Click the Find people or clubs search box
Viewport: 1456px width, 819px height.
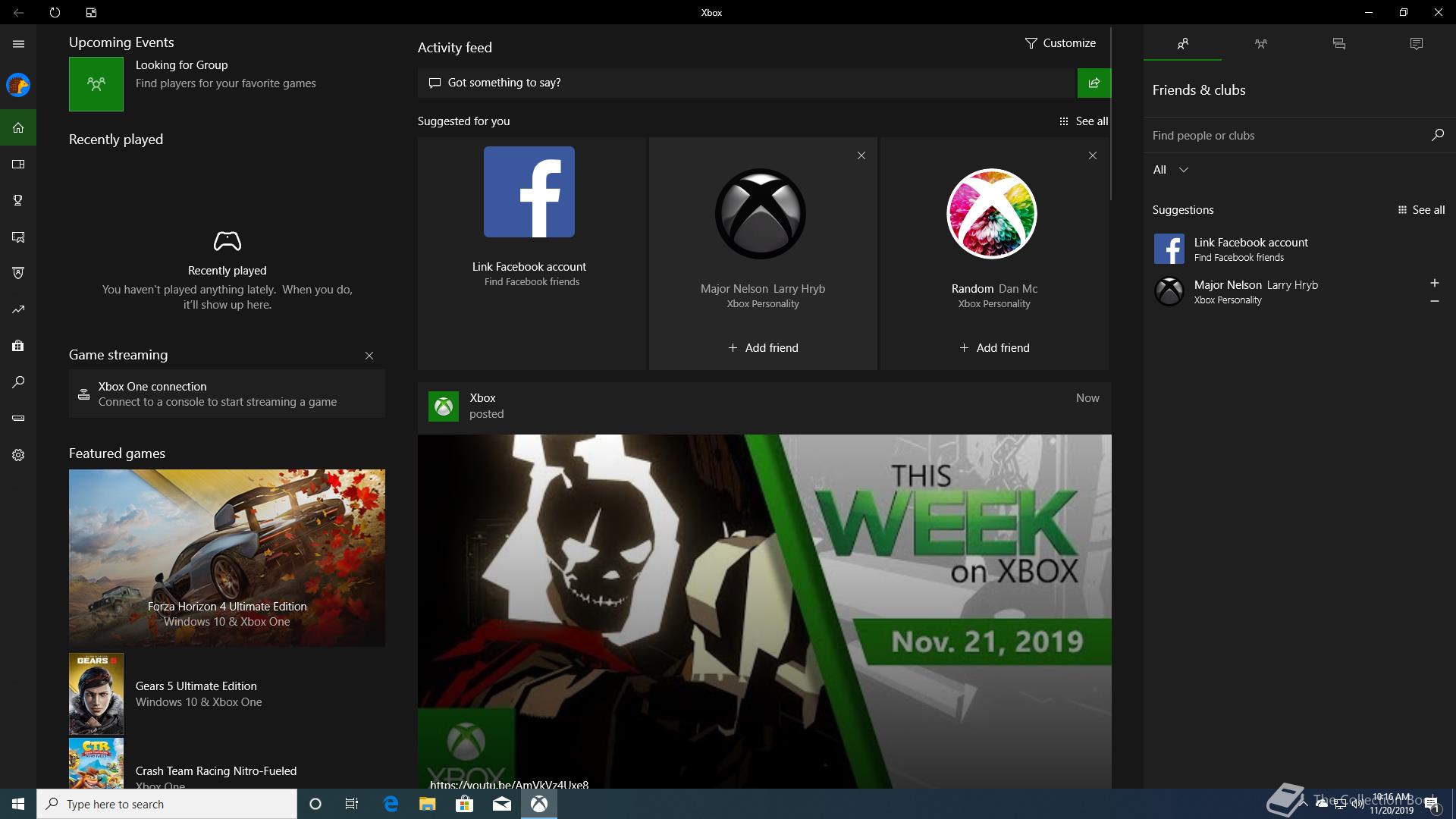click(x=1287, y=136)
